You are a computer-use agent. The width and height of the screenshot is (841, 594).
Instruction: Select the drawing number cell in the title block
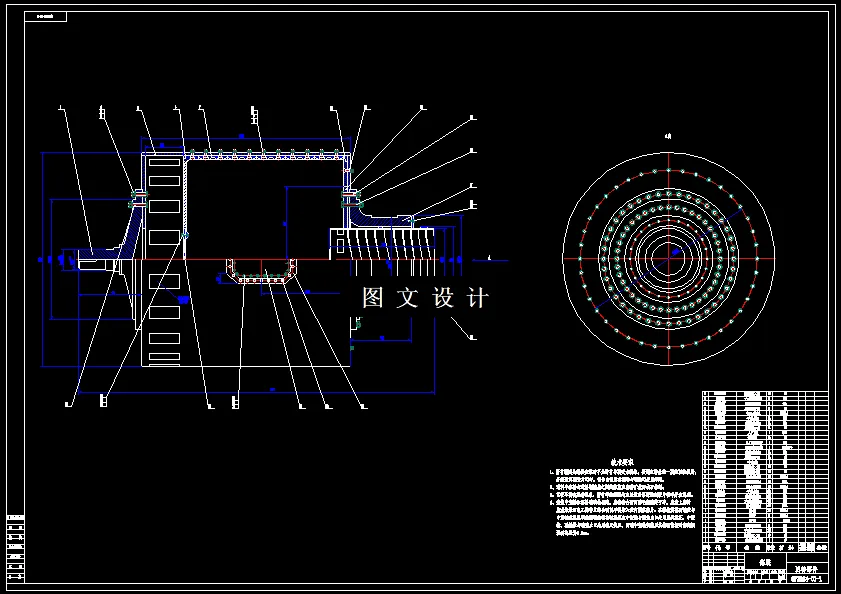806,579
